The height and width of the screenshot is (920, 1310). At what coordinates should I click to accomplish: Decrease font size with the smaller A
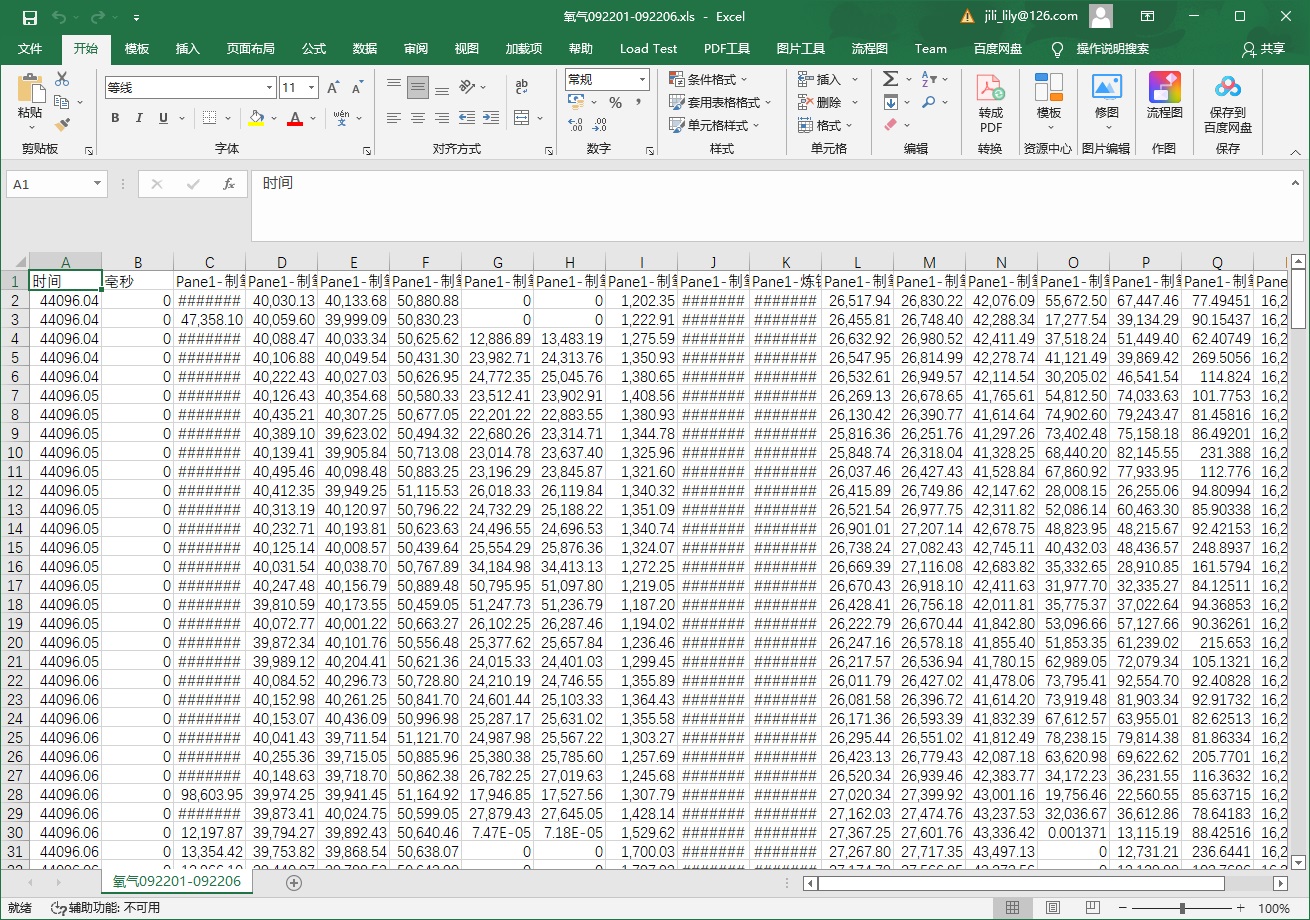357,88
